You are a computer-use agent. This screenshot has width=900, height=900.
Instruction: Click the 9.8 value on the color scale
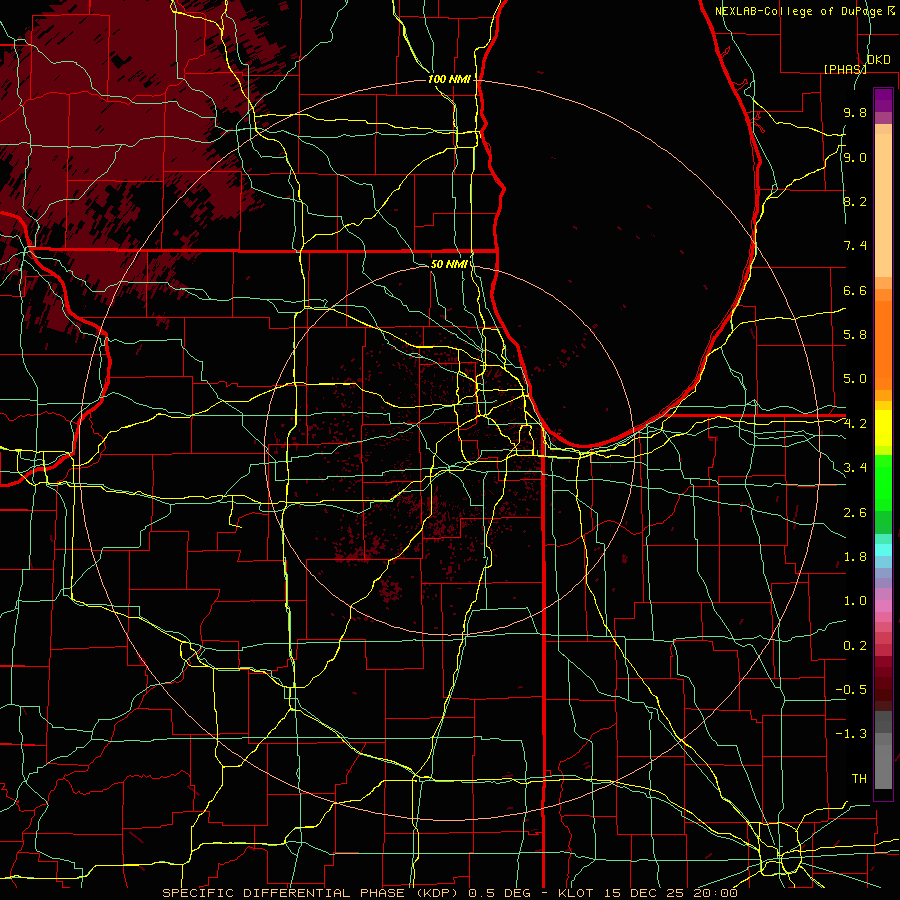click(855, 112)
